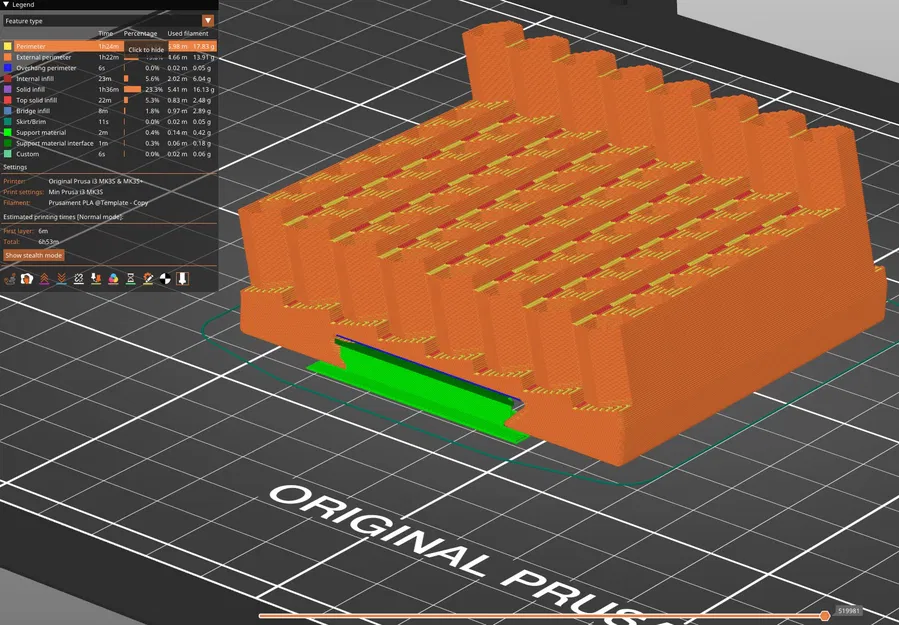Toggle tool marker arrow icon

182,279
